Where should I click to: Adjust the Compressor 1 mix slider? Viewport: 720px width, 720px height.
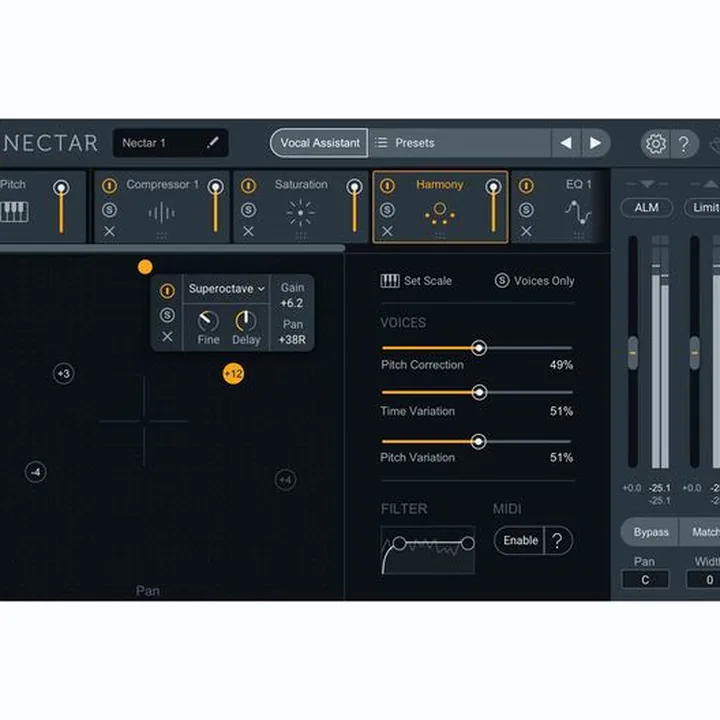tap(215, 207)
